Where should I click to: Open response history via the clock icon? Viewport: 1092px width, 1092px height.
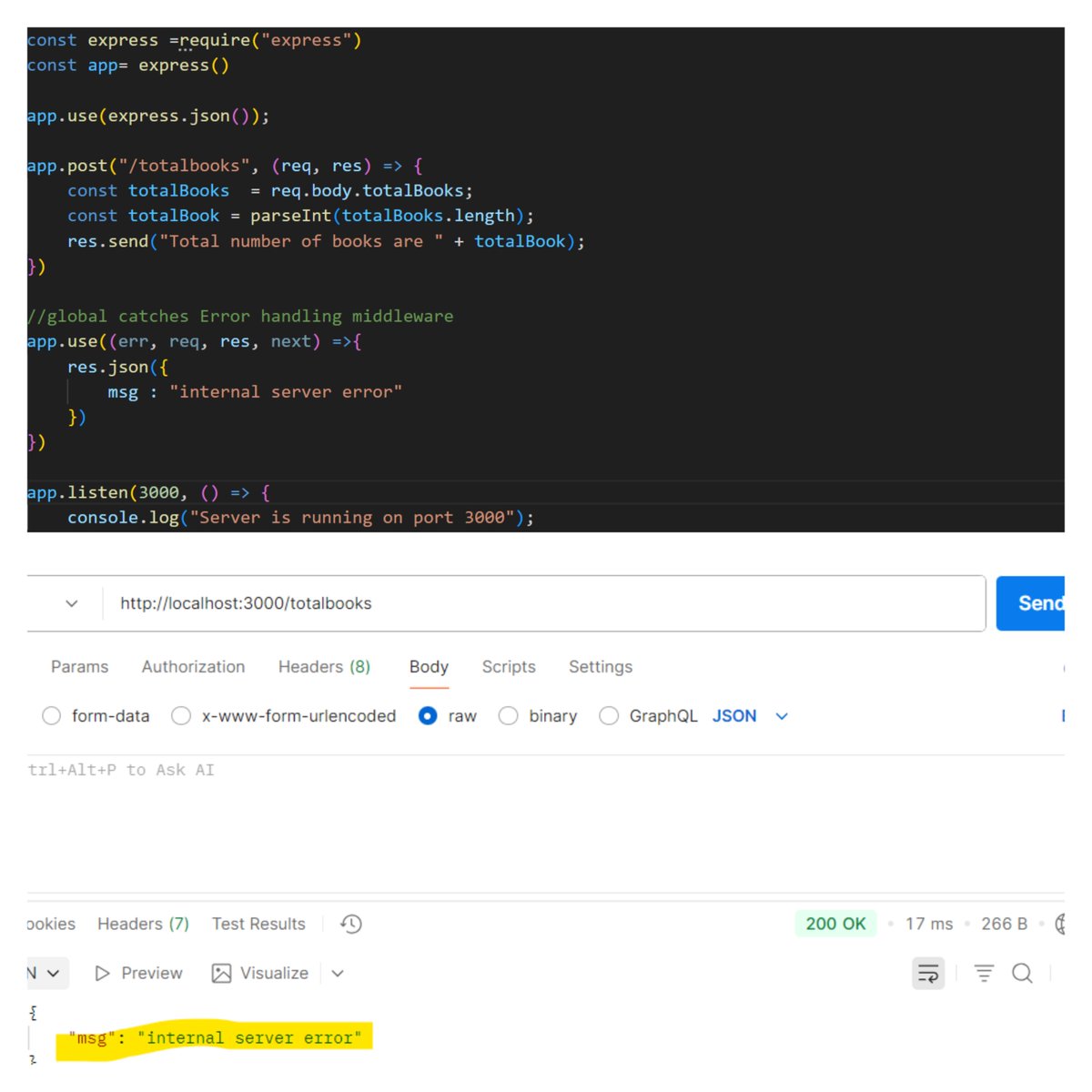tap(350, 924)
